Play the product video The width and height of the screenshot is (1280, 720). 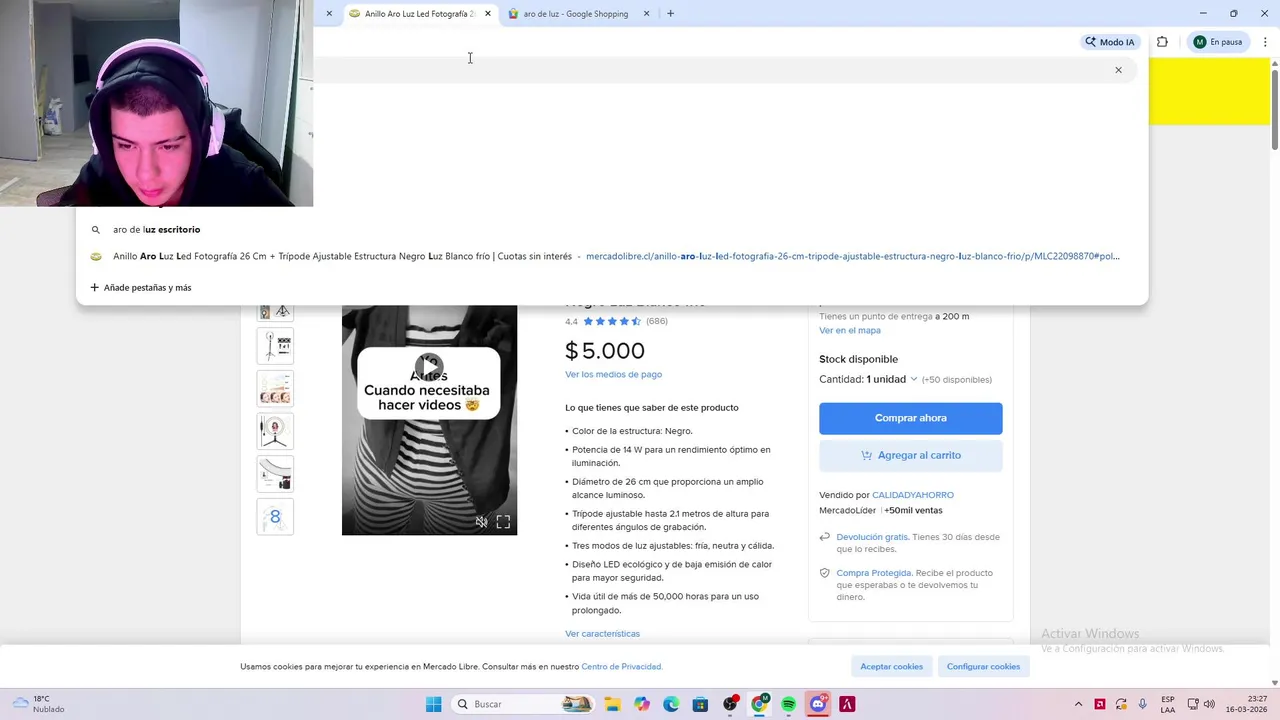click(x=429, y=367)
